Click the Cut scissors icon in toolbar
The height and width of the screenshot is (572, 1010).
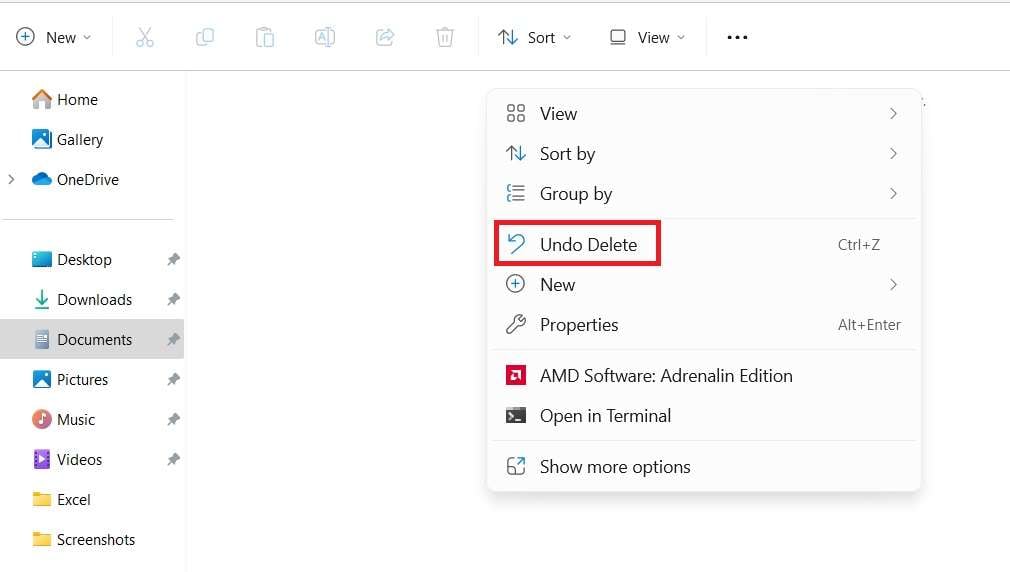[x=145, y=37]
